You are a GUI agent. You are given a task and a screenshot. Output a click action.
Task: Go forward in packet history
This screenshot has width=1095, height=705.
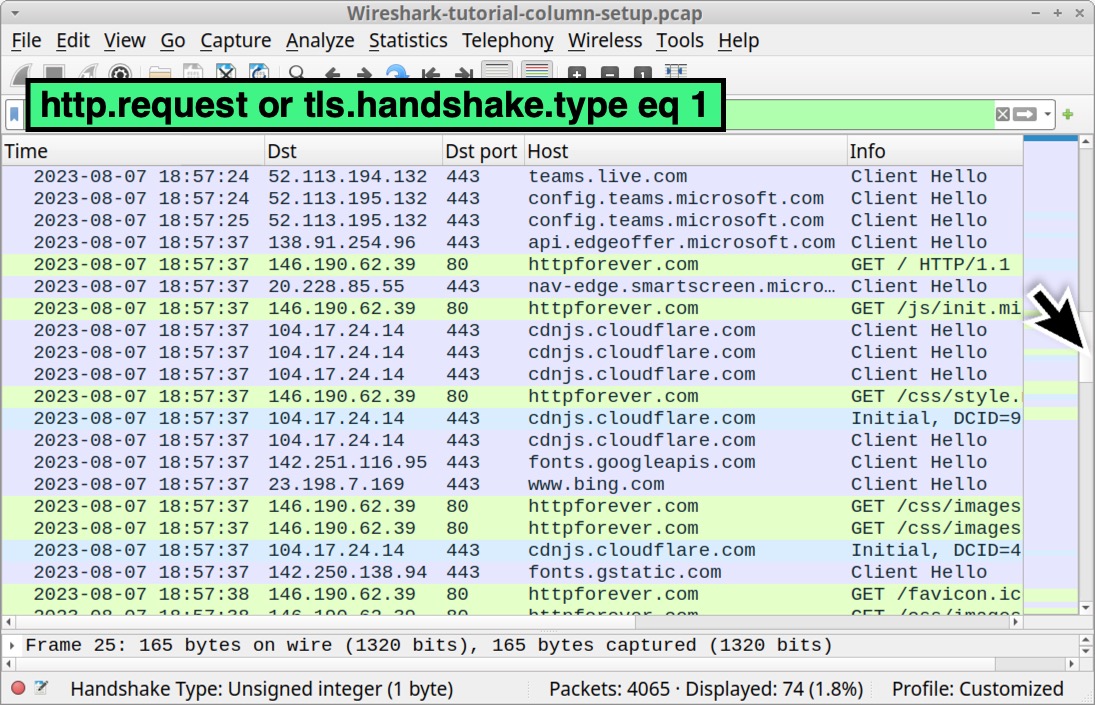(364, 73)
